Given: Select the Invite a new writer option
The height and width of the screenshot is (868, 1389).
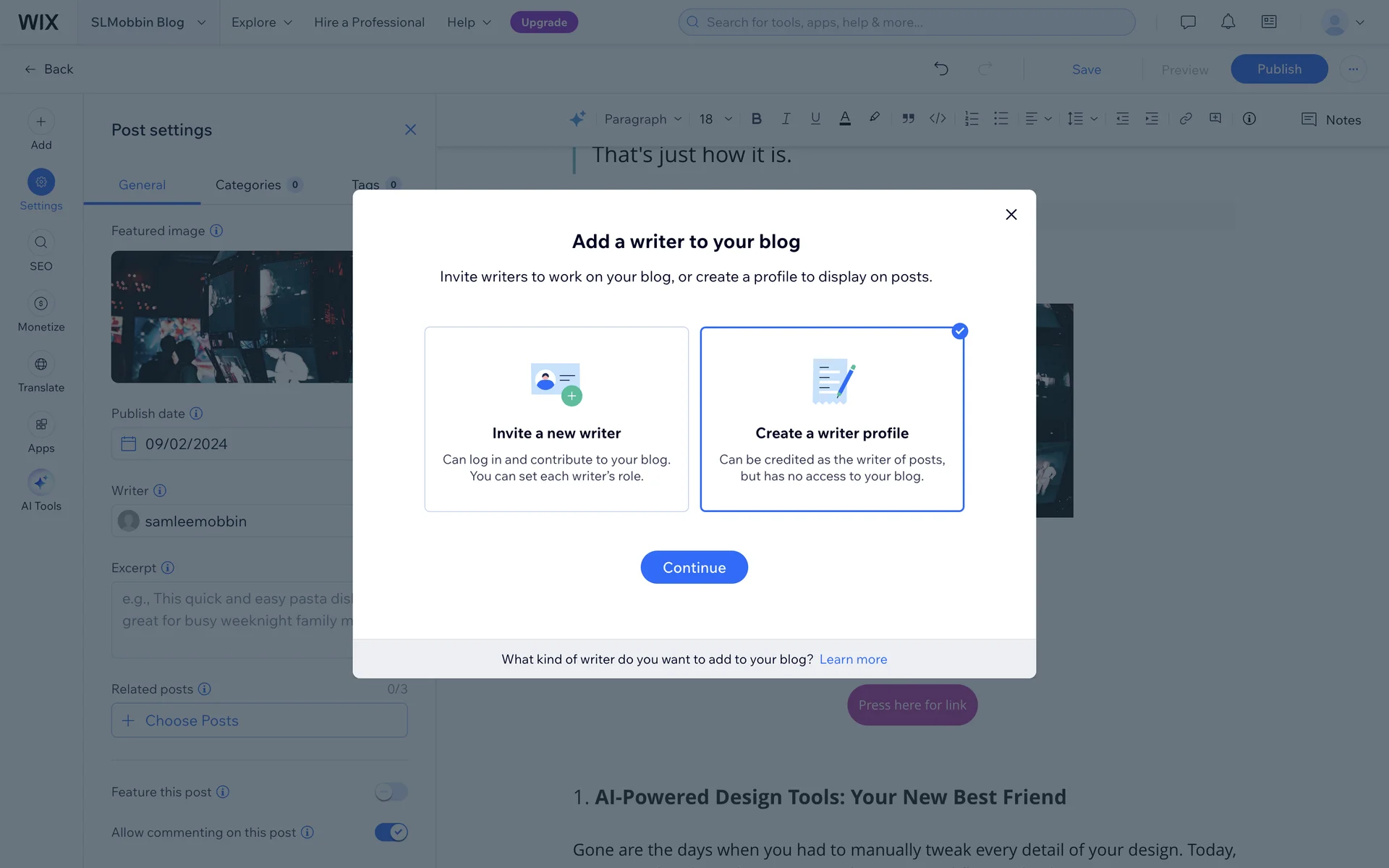Looking at the screenshot, I should pyautogui.click(x=556, y=419).
